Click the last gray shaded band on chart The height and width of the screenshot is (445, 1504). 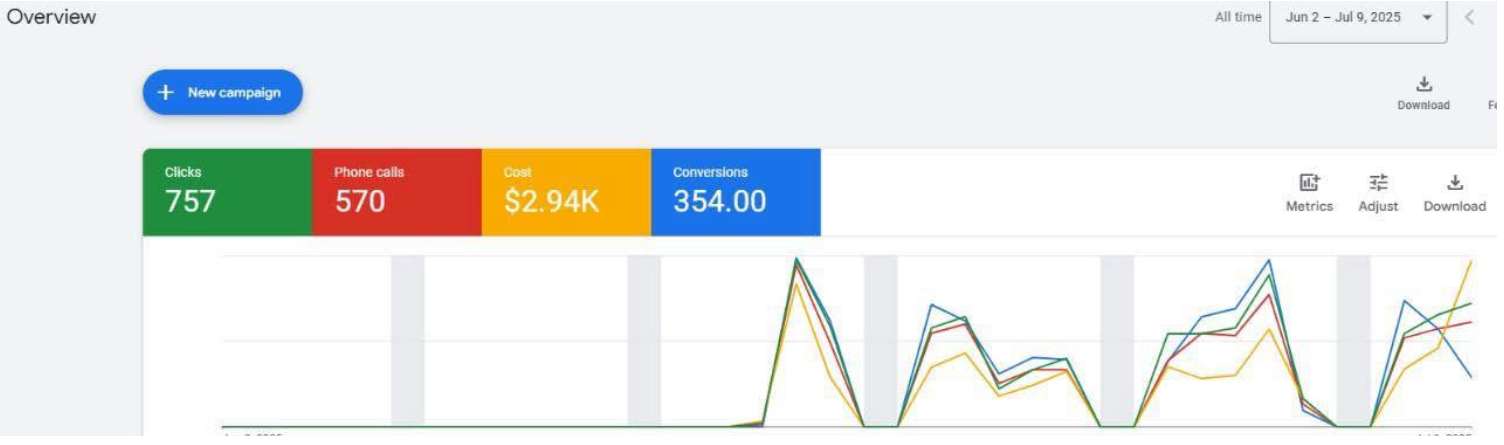1353,340
